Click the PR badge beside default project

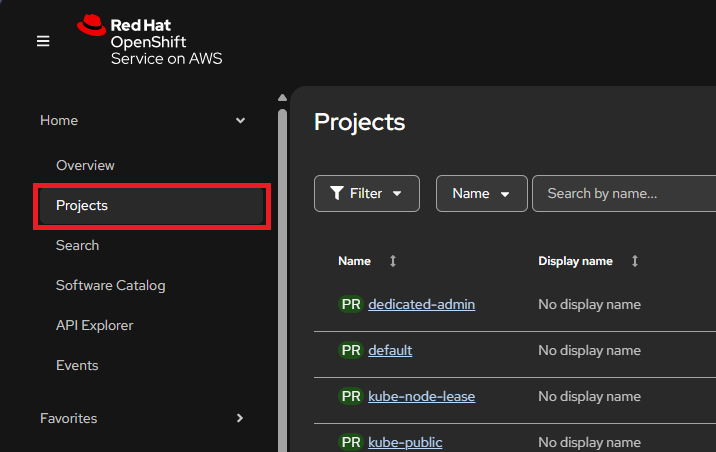(x=351, y=350)
